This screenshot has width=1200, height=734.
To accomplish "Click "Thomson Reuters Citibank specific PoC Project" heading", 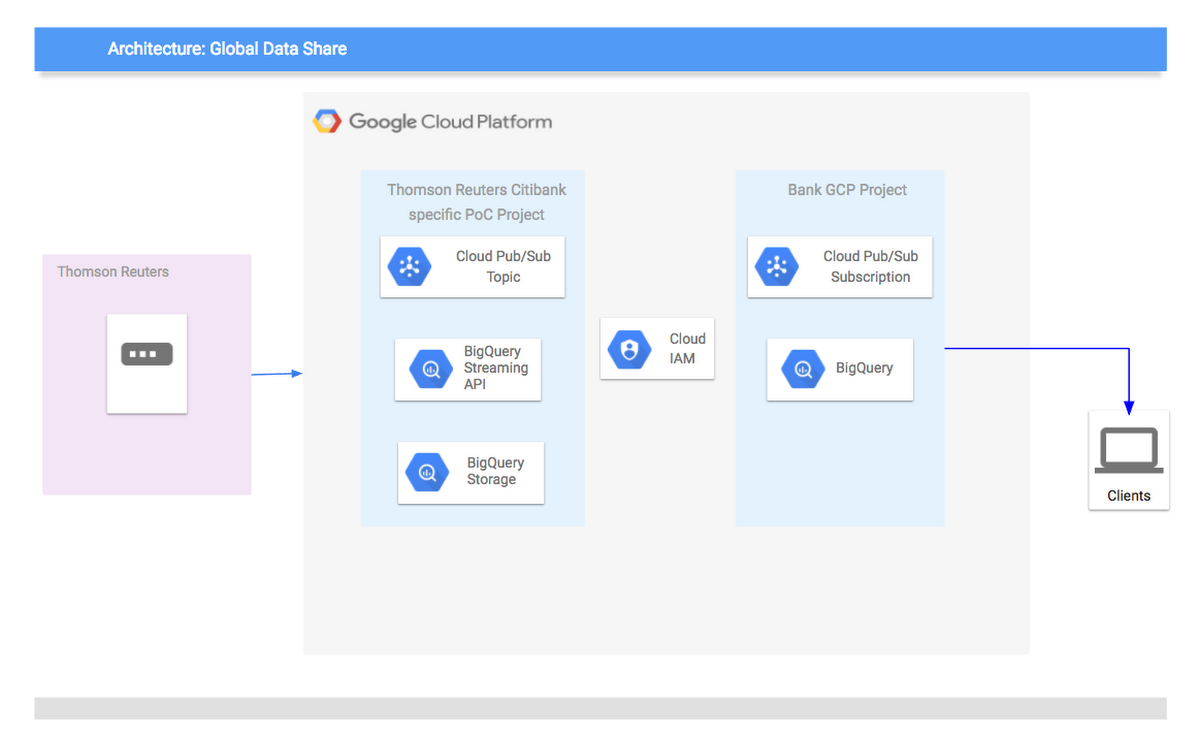I will click(x=477, y=202).
